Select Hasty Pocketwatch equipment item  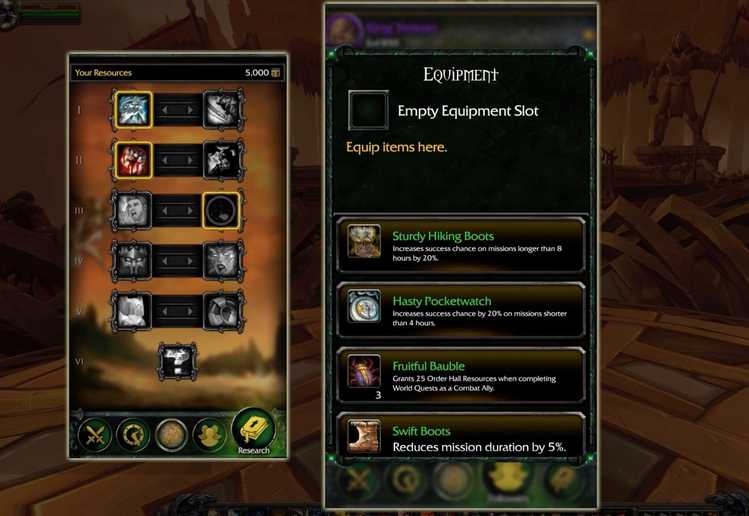(x=461, y=310)
